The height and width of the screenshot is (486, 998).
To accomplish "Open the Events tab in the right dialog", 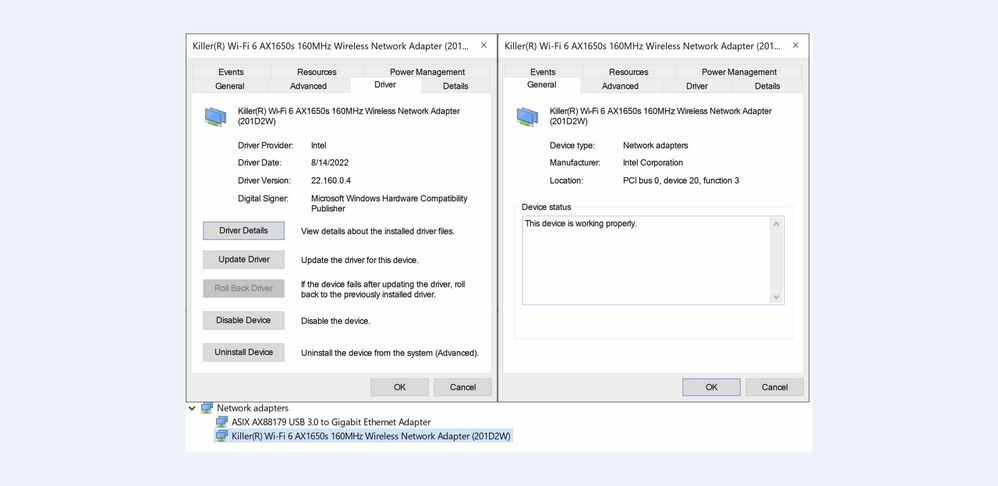I will coord(542,72).
